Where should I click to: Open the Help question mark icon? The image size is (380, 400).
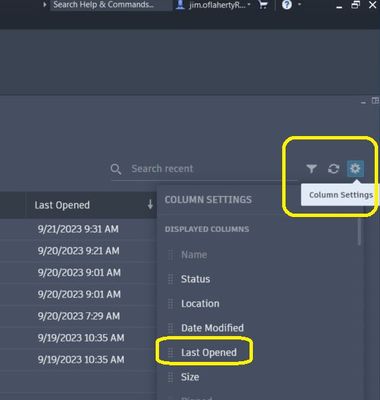287,5
